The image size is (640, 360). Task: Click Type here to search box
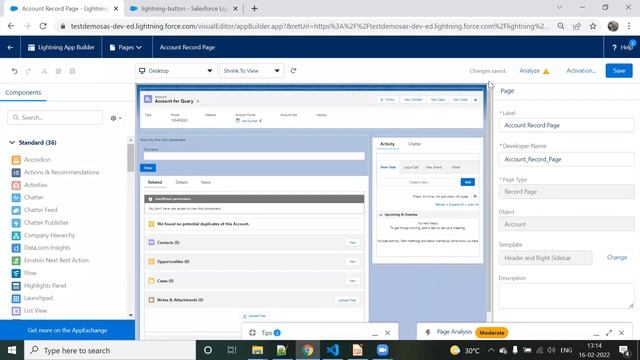[110, 350]
